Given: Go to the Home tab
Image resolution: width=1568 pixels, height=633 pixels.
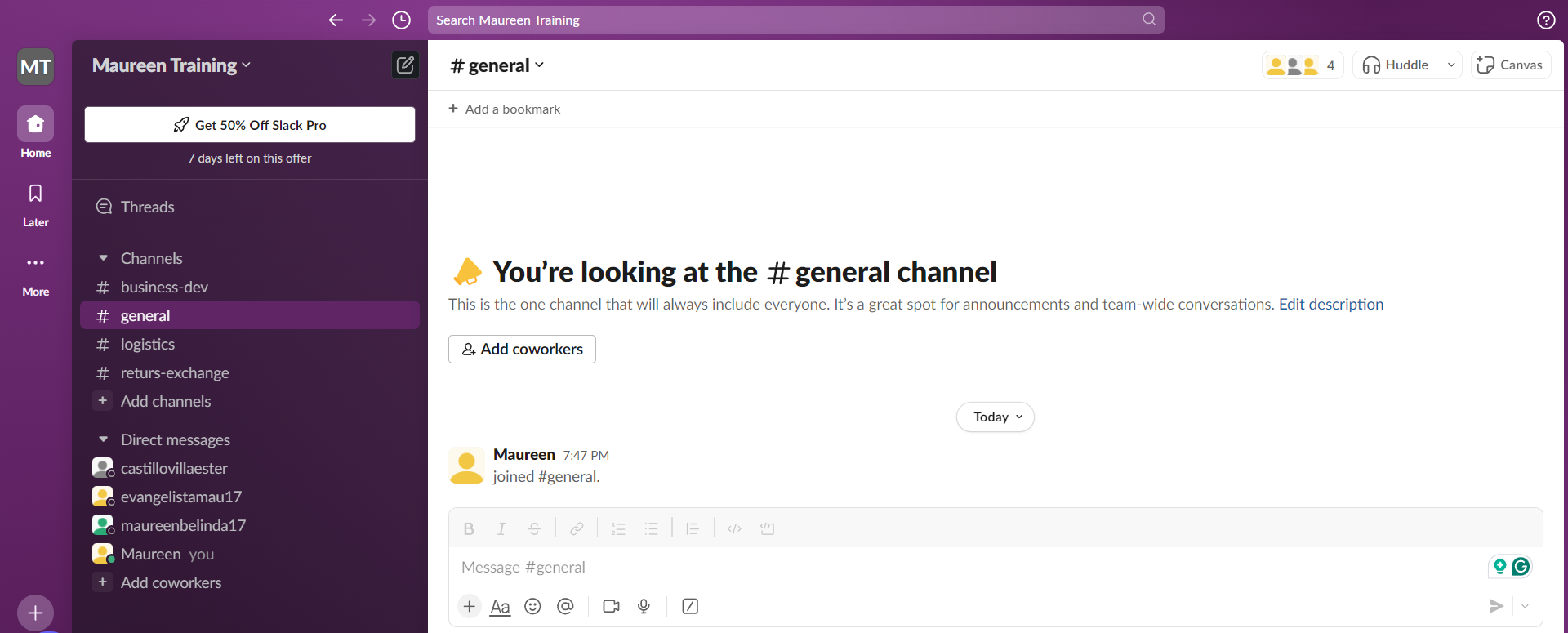Looking at the screenshot, I should pyautogui.click(x=36, y=132).
